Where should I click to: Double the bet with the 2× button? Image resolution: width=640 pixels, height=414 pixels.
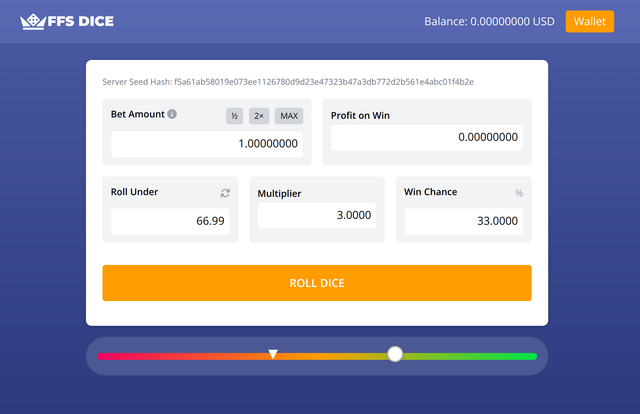(259, 116)
